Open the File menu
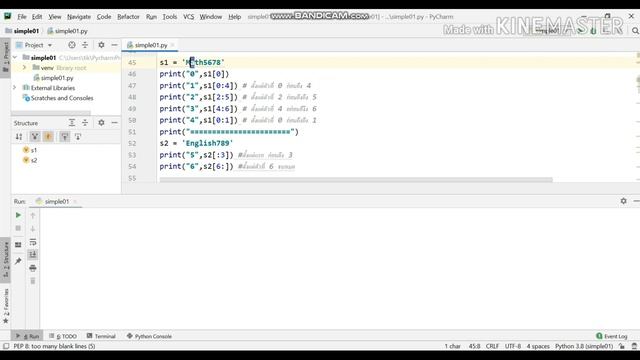 coord(22,17)
